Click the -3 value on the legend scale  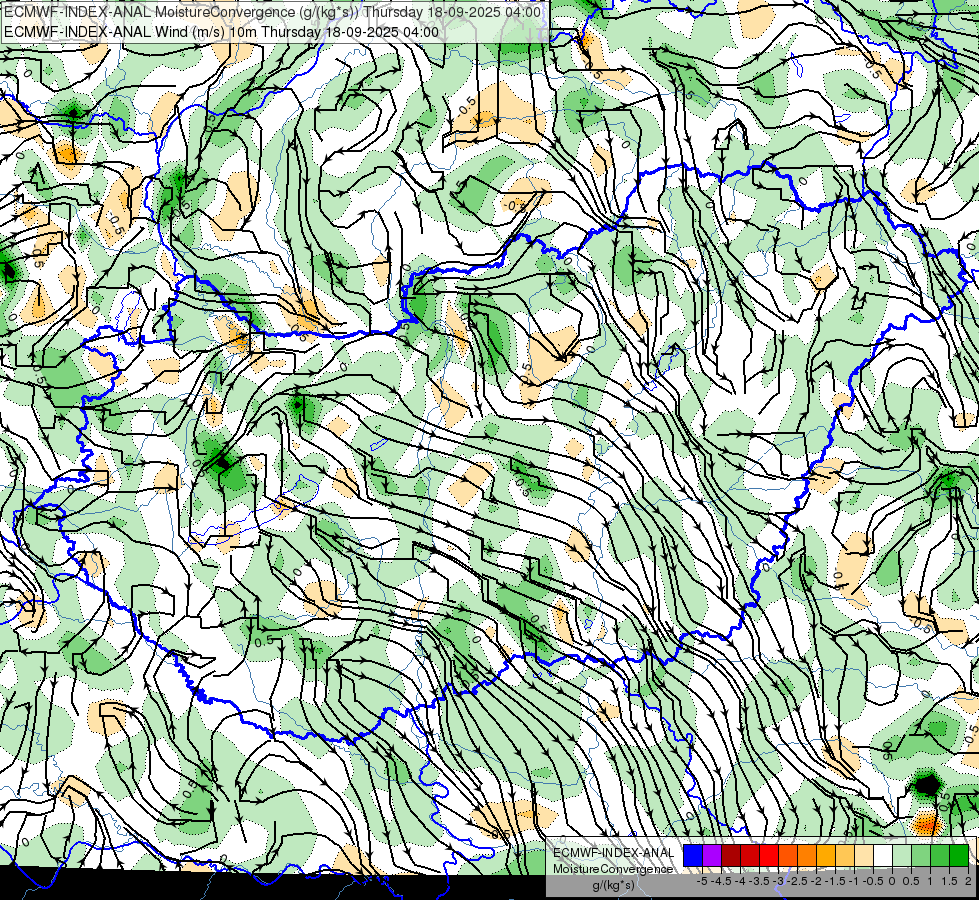tap(778, 881)
